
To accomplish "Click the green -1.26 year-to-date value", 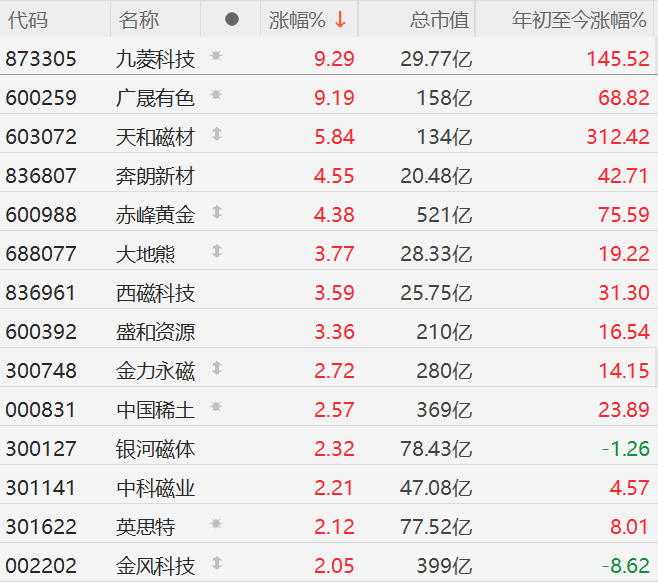I will 626,449.
